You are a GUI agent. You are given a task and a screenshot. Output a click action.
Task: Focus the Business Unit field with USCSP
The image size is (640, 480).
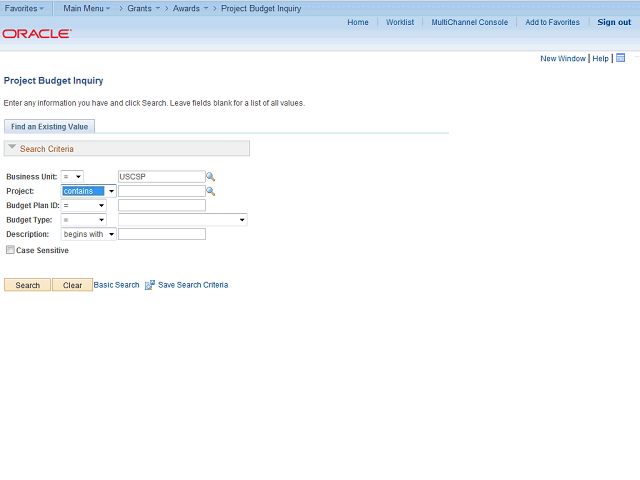[162, 177]
